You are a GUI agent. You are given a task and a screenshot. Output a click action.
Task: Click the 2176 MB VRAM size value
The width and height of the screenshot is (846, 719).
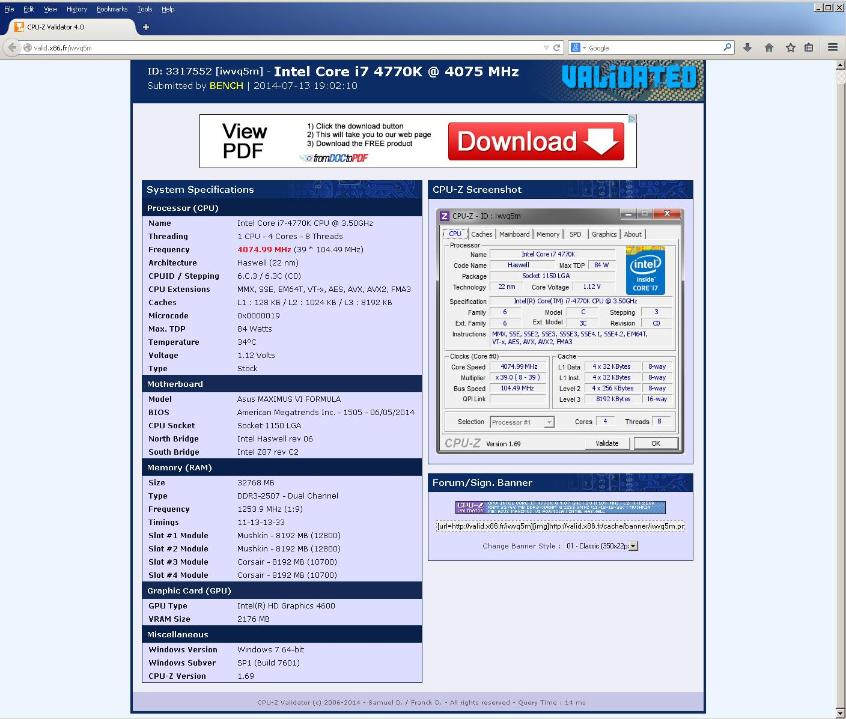[253, 619]
